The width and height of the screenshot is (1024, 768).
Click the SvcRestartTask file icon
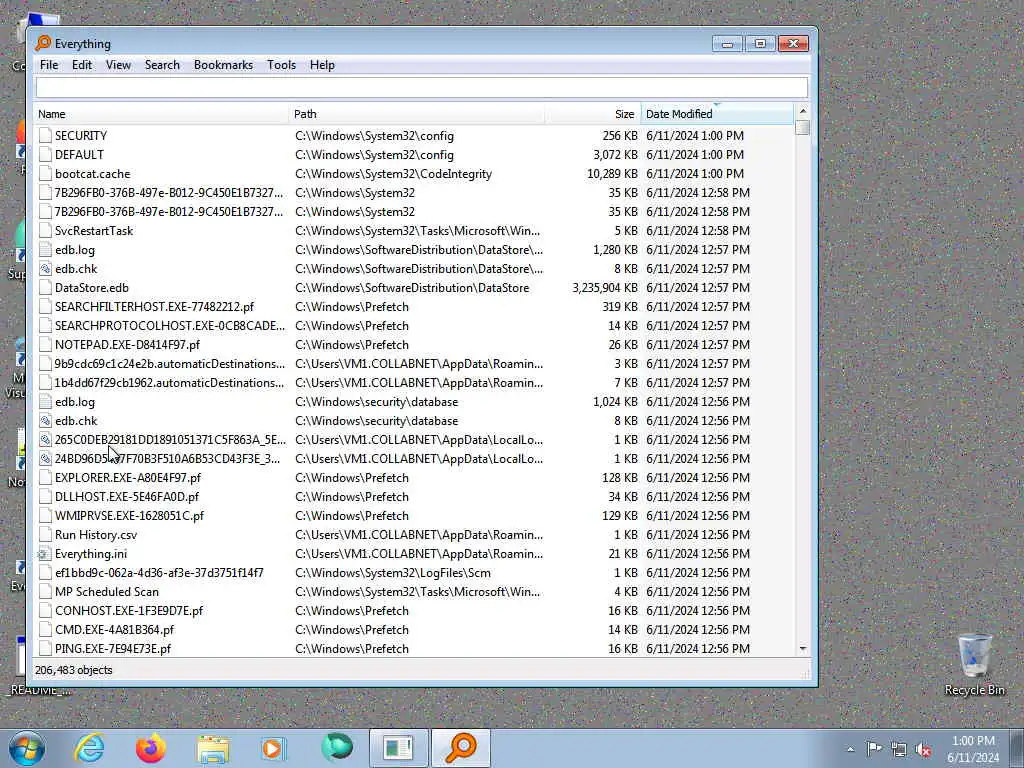(45, 231)
